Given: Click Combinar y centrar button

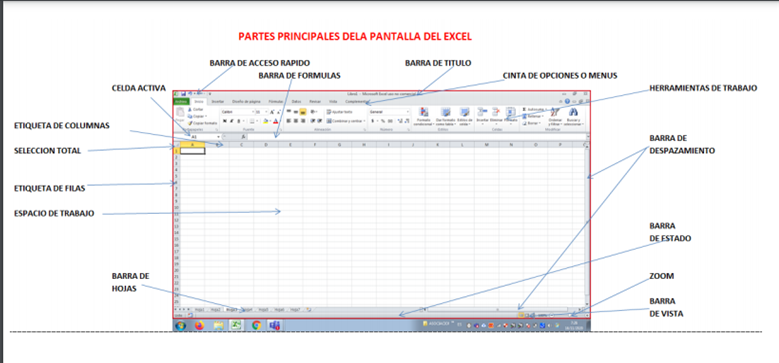Looking at the screenshot, I should (346, 121).
